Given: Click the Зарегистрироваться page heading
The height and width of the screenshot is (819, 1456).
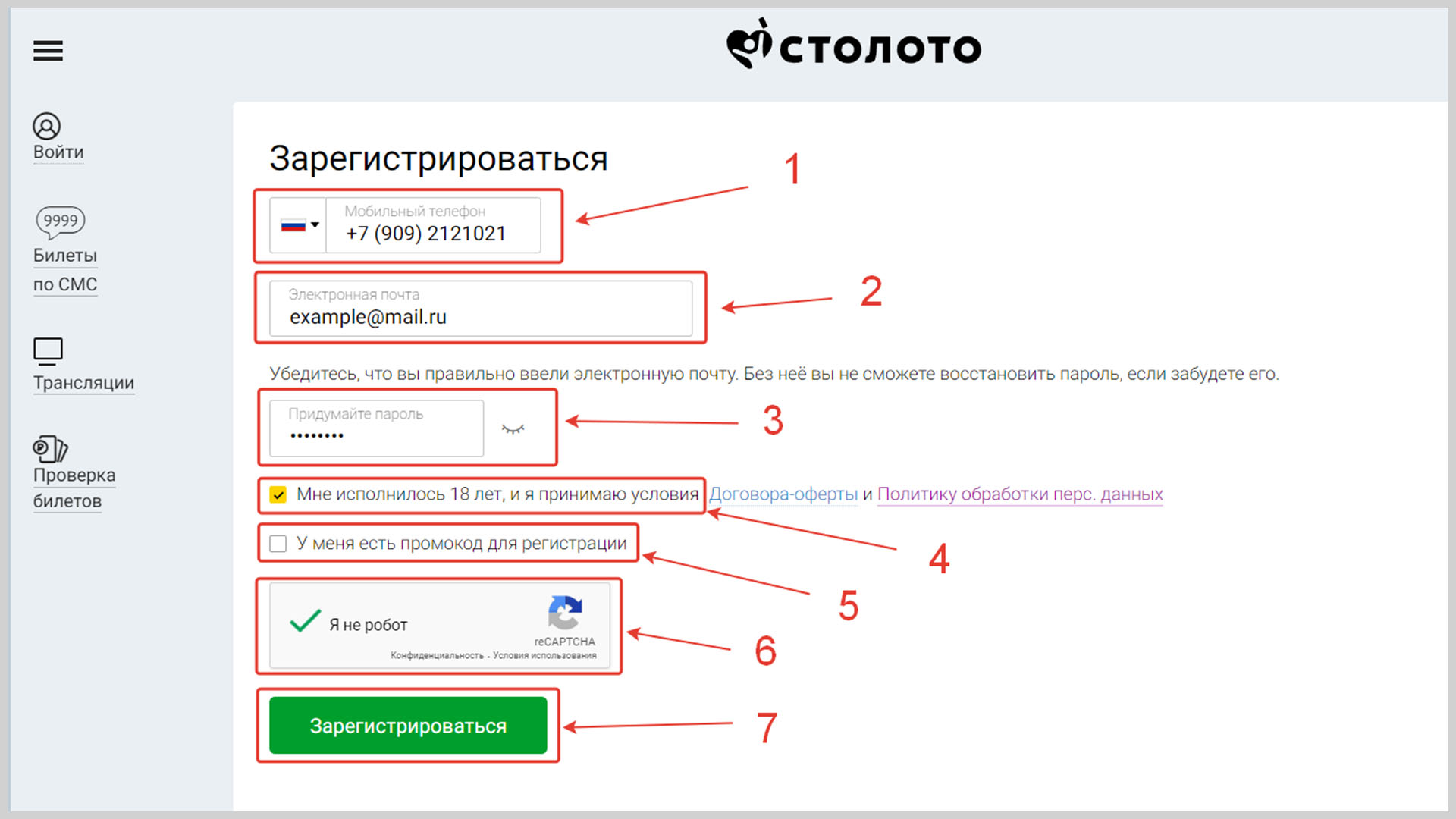Looking at the screenshot, I should tap(438, 159).
